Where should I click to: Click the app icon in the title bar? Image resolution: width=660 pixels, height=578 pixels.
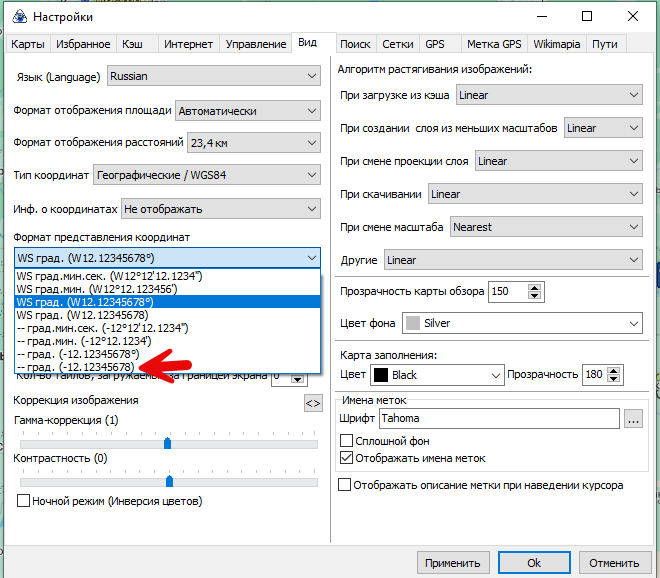click(17, 17)
